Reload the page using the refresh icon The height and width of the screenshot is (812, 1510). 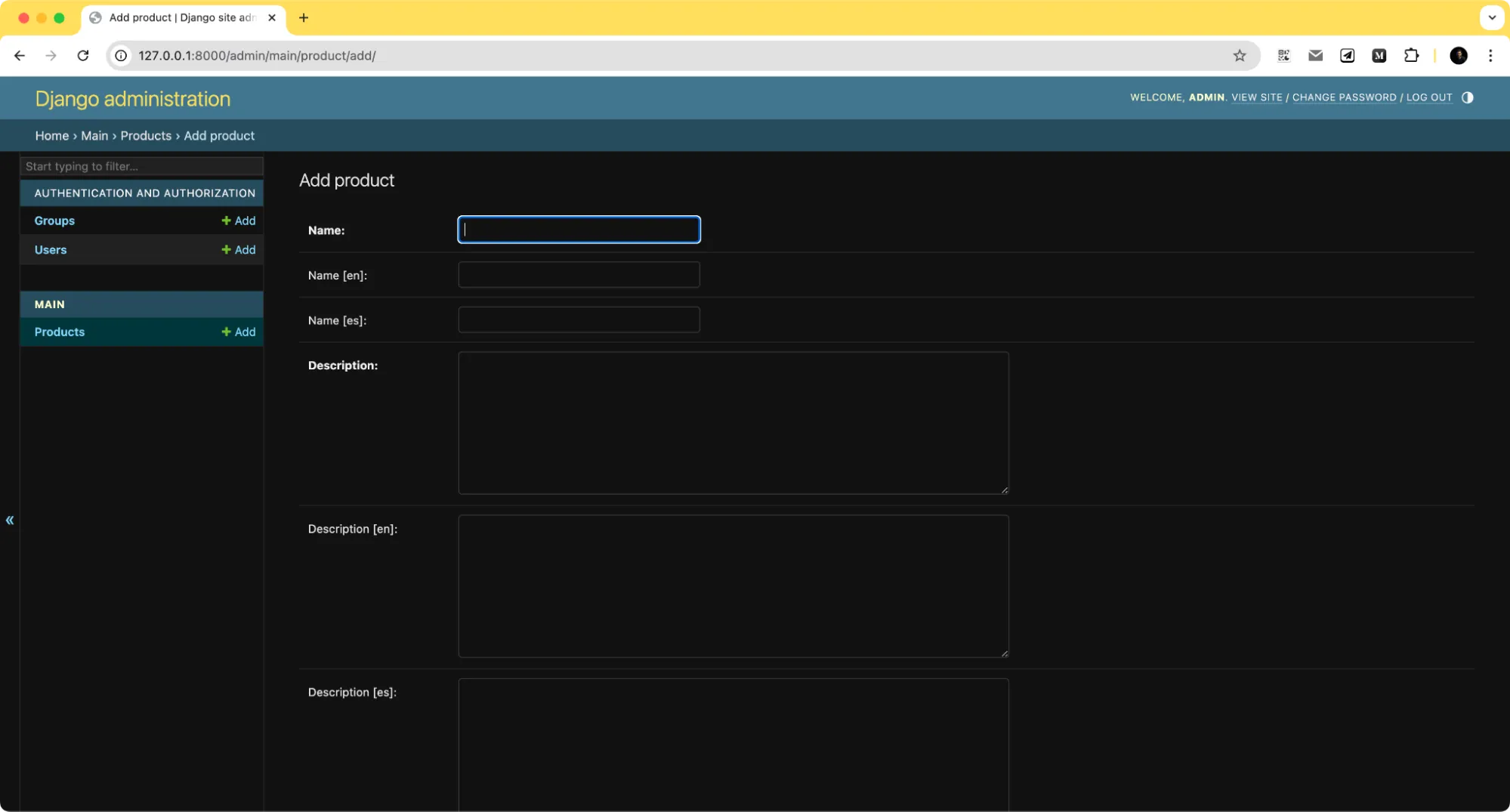pos(83,55)
